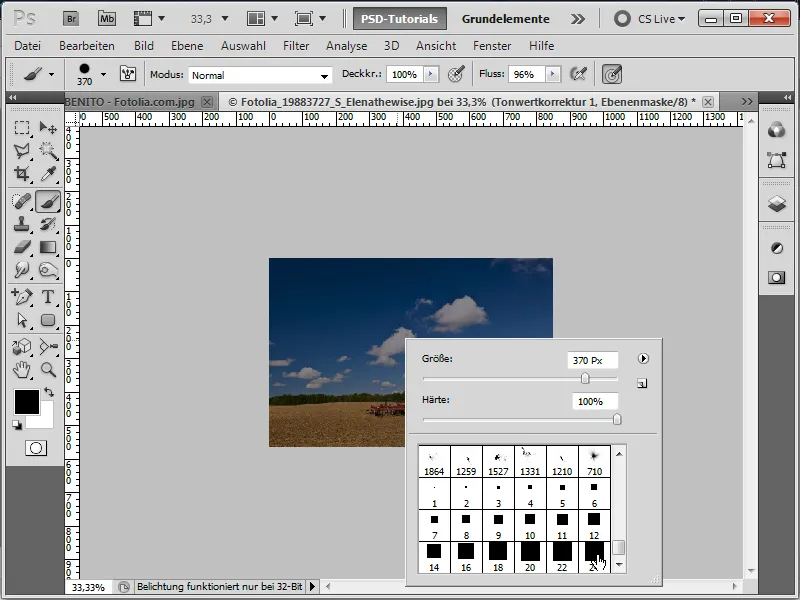Select the Magic Wand tool
Screen dimensions: 800x600
(x=48, y=151)
